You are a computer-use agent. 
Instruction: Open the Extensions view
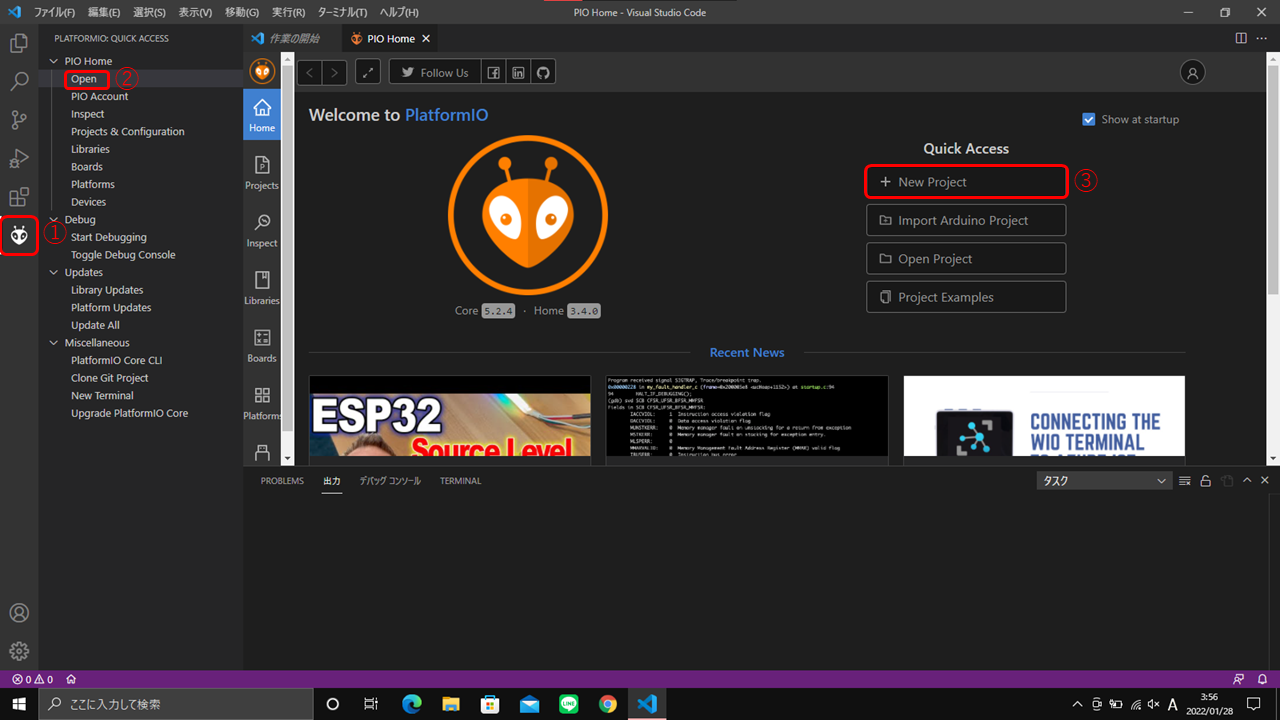(x=19, y=197)
